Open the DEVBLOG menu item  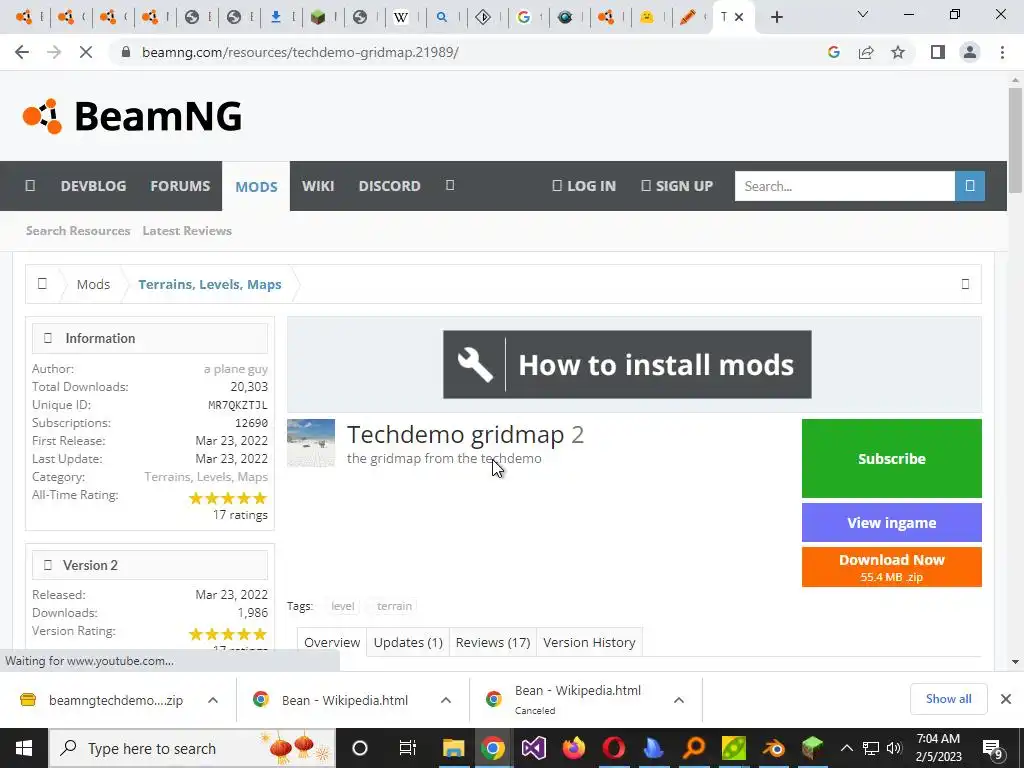click(93, 186)
